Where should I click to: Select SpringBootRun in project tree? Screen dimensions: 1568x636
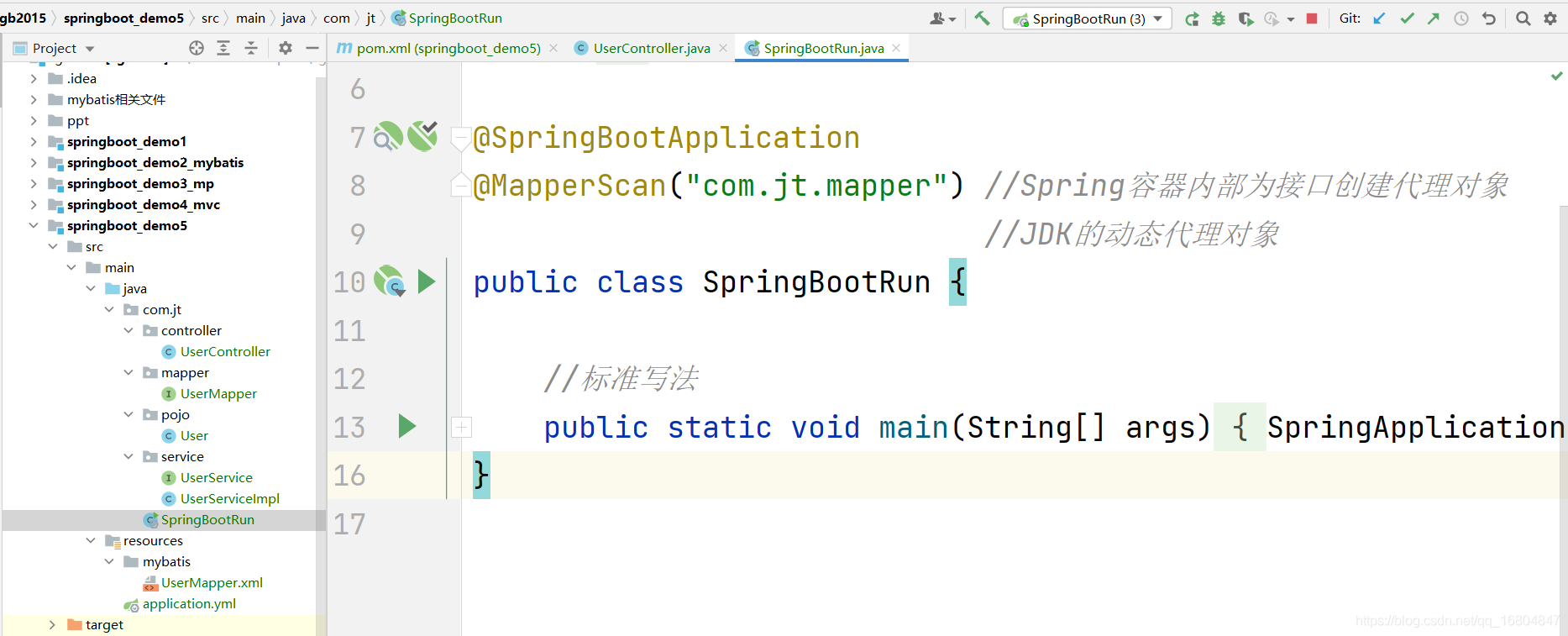207,519
